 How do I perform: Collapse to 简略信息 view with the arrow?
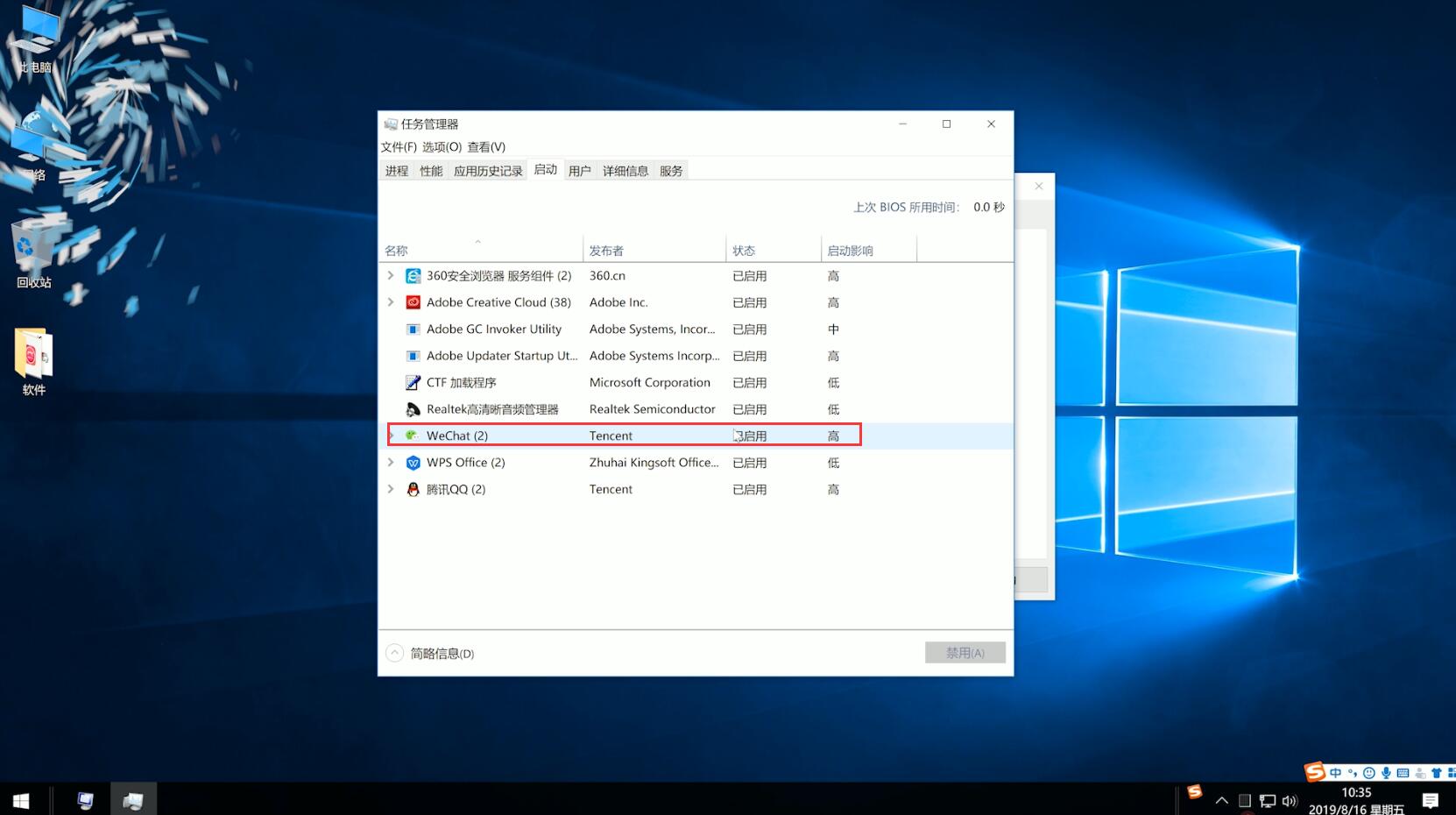pos(395,653)
